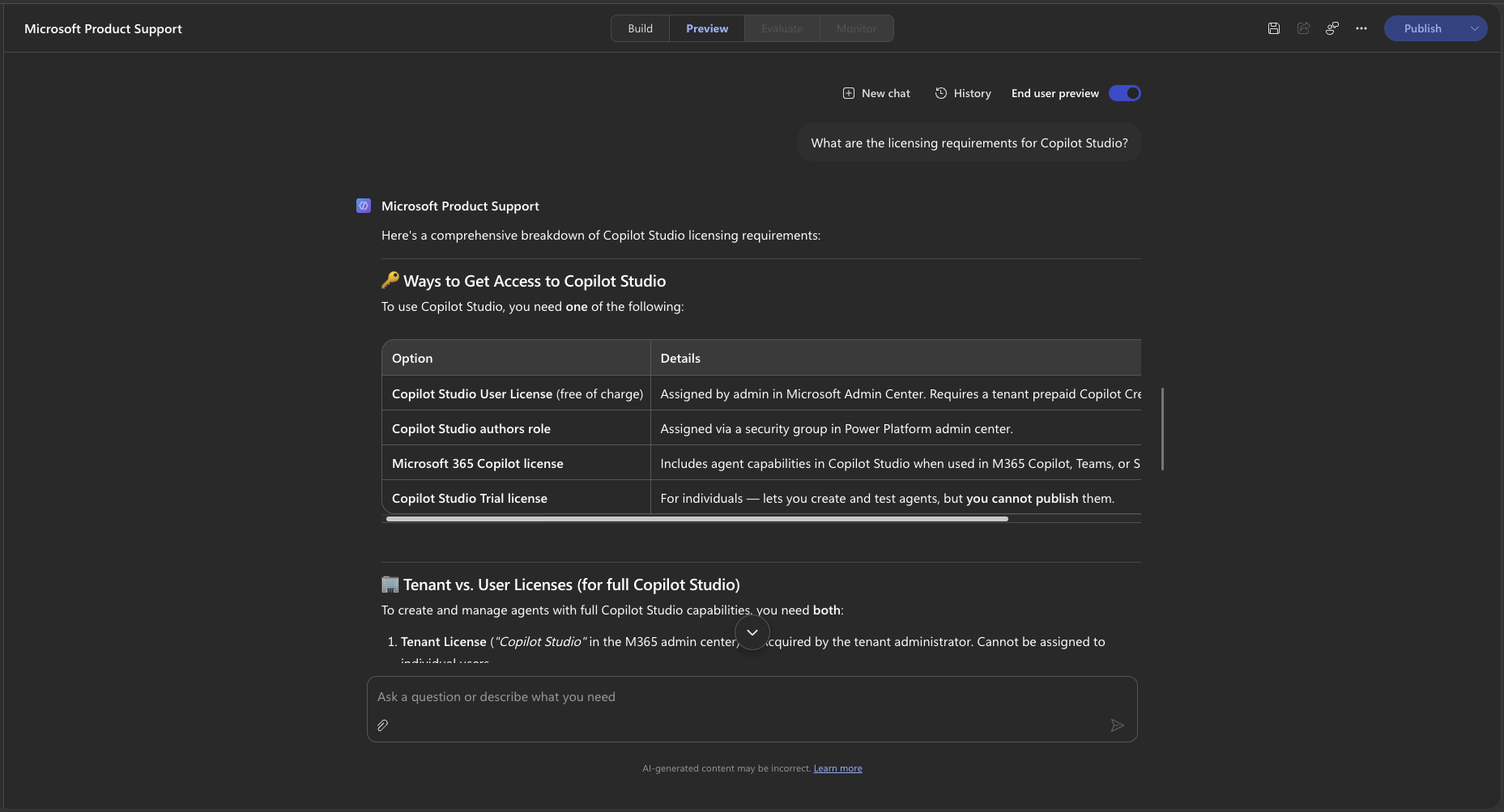Click the share arrow icon in the top bar
The image size is (1504, 812).
pyautogui.click(x=1303, y=28)
